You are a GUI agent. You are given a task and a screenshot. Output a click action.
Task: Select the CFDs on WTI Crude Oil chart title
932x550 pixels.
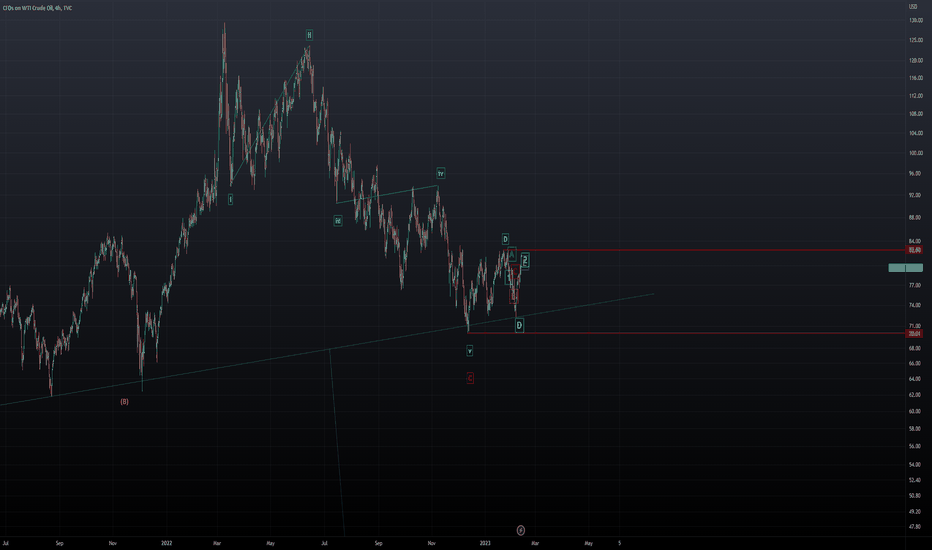pos(37,8)
